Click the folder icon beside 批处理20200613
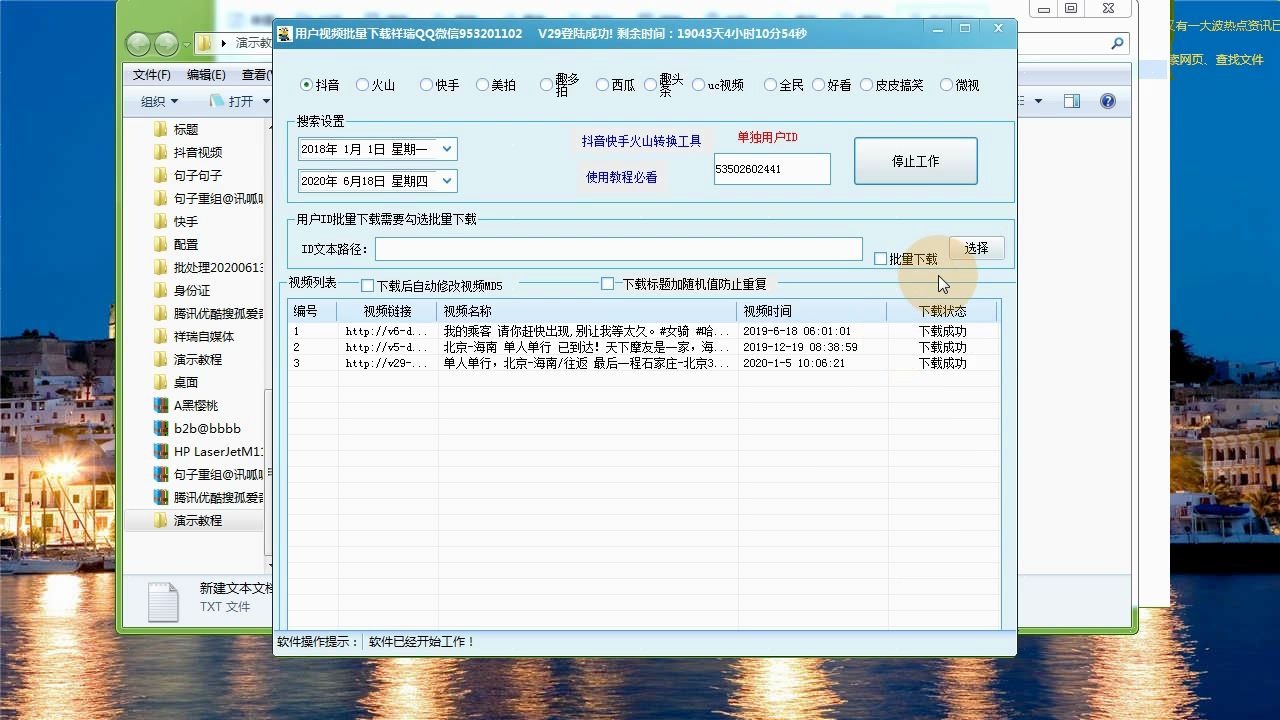 click(x=160, y=267)
